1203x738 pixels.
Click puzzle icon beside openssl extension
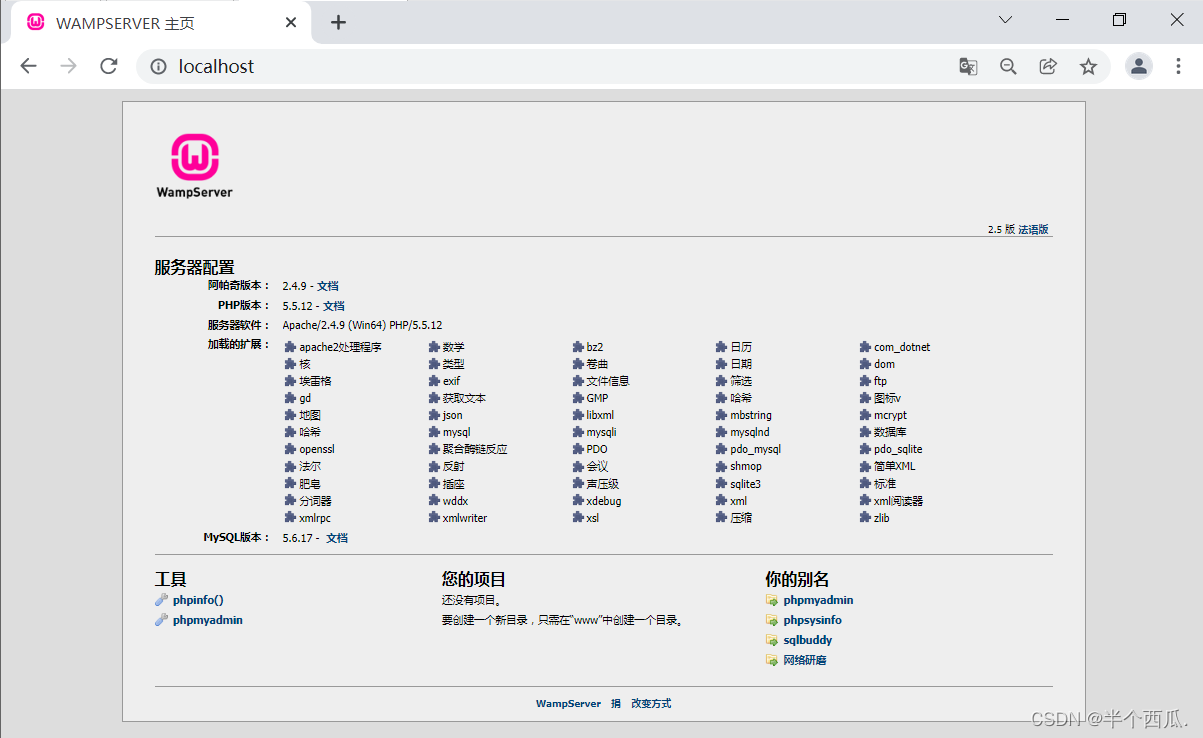pyautogui.click(x=290, y=449)
